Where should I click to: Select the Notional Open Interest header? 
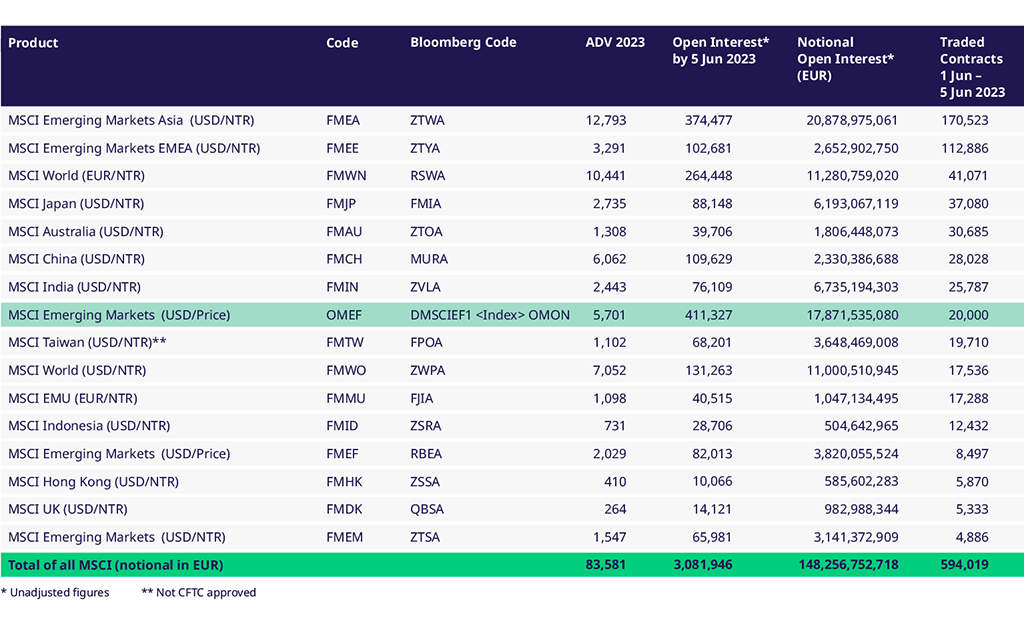tap(845, 58)
